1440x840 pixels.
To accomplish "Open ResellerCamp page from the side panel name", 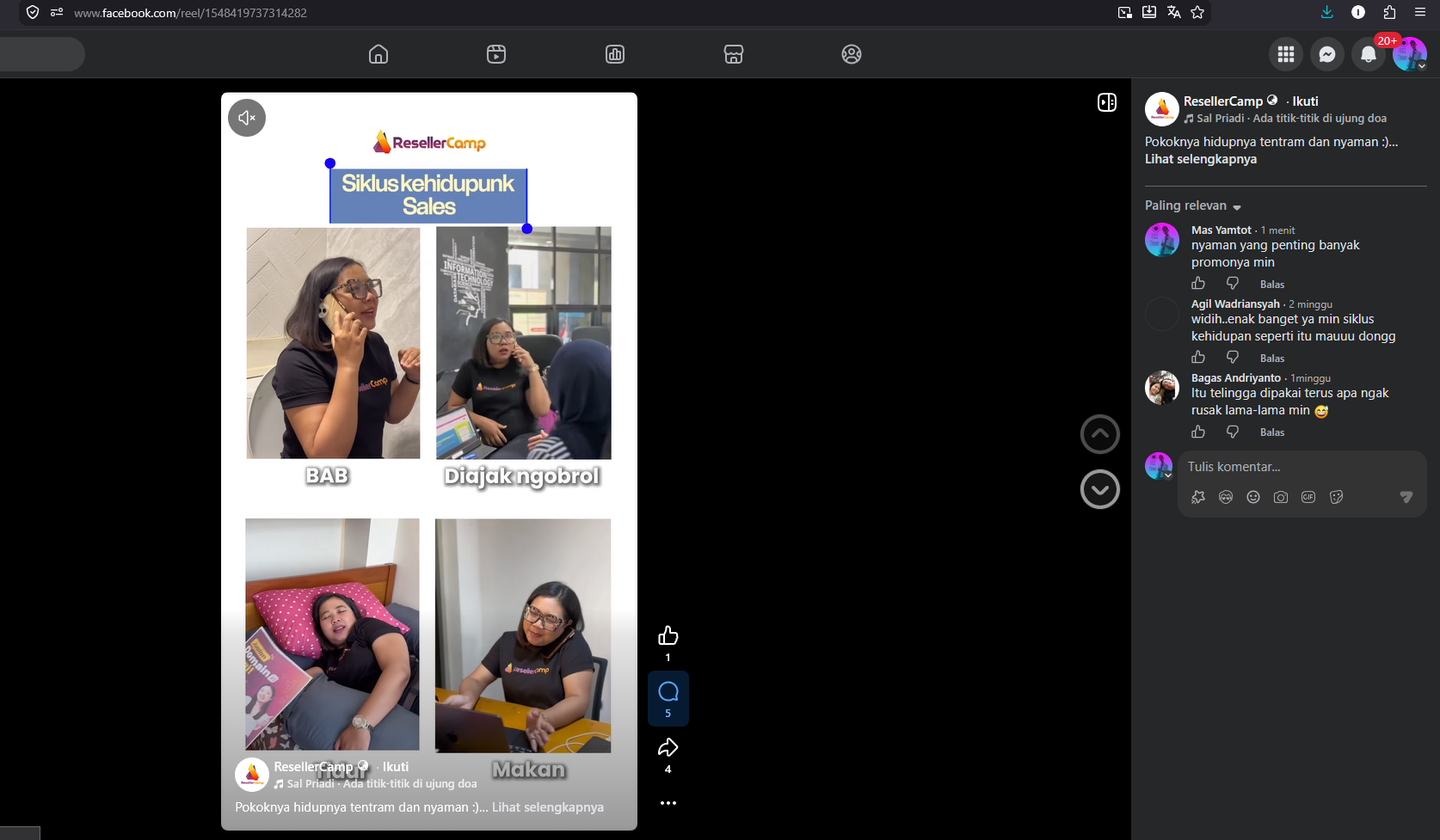I will (x=1223, y=101).
